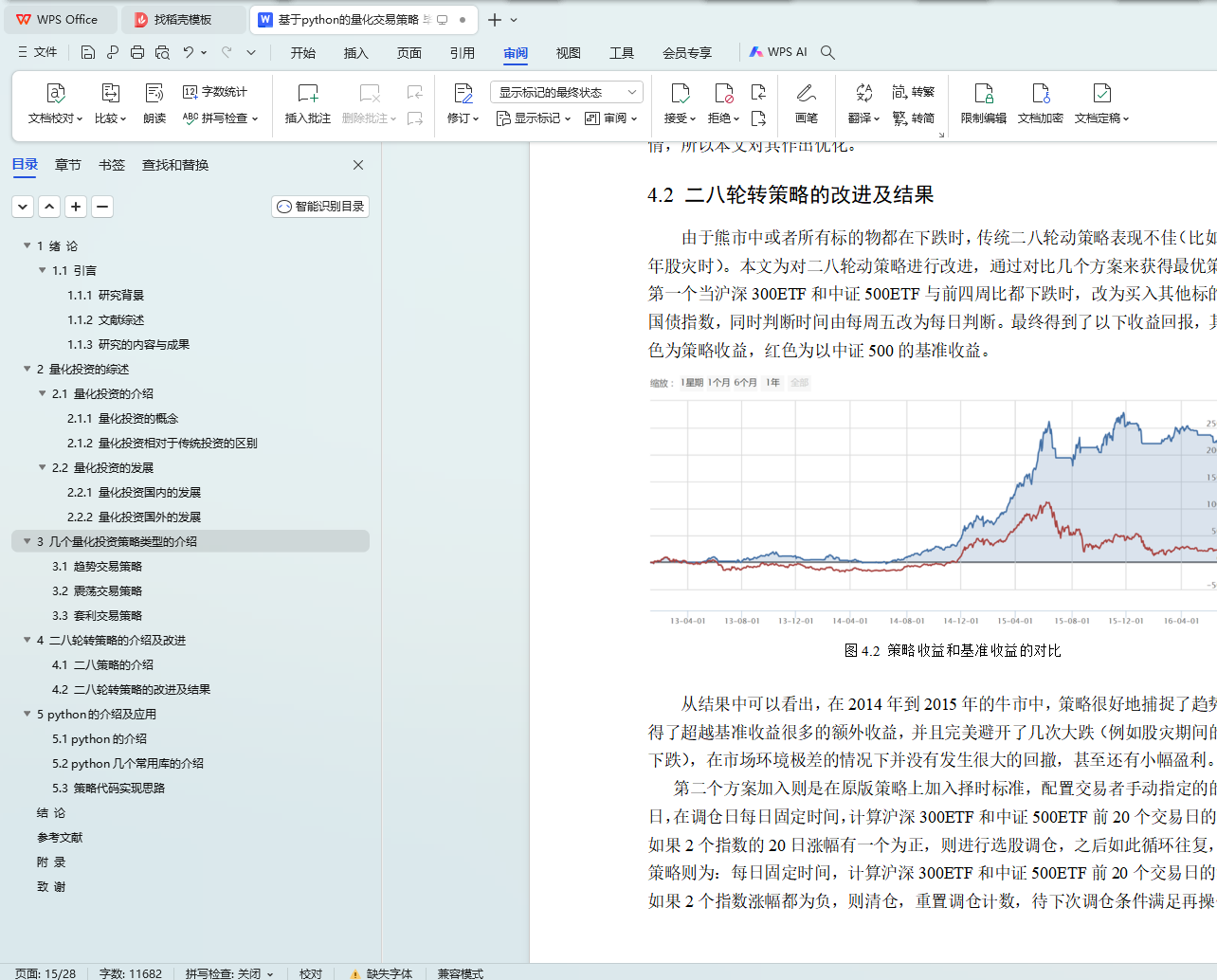This screenshot has height=980, width=1217.
Task: Switch to the 章节 tab in the navigation pane
Action: tap(68, 165)
